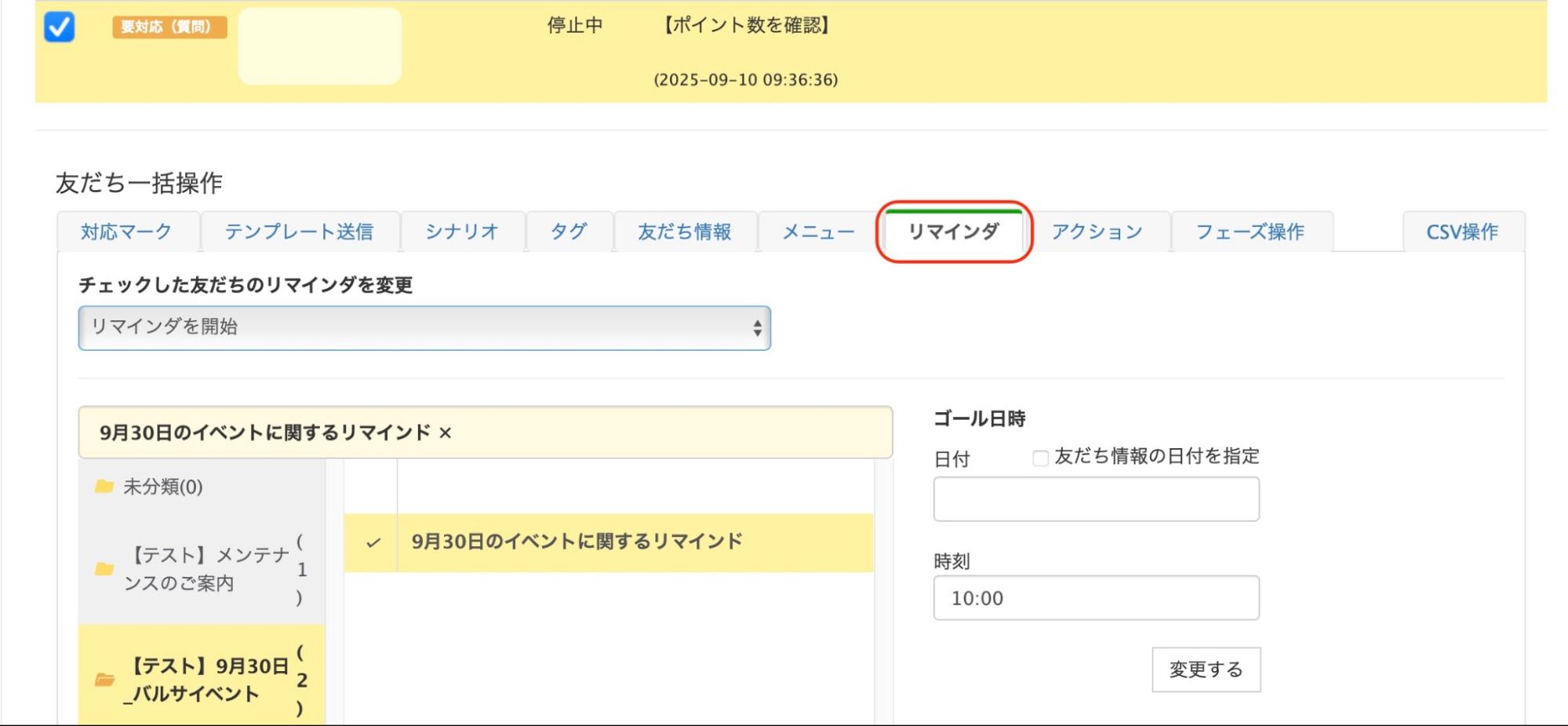Open the CSV操作 tab

1462,232
